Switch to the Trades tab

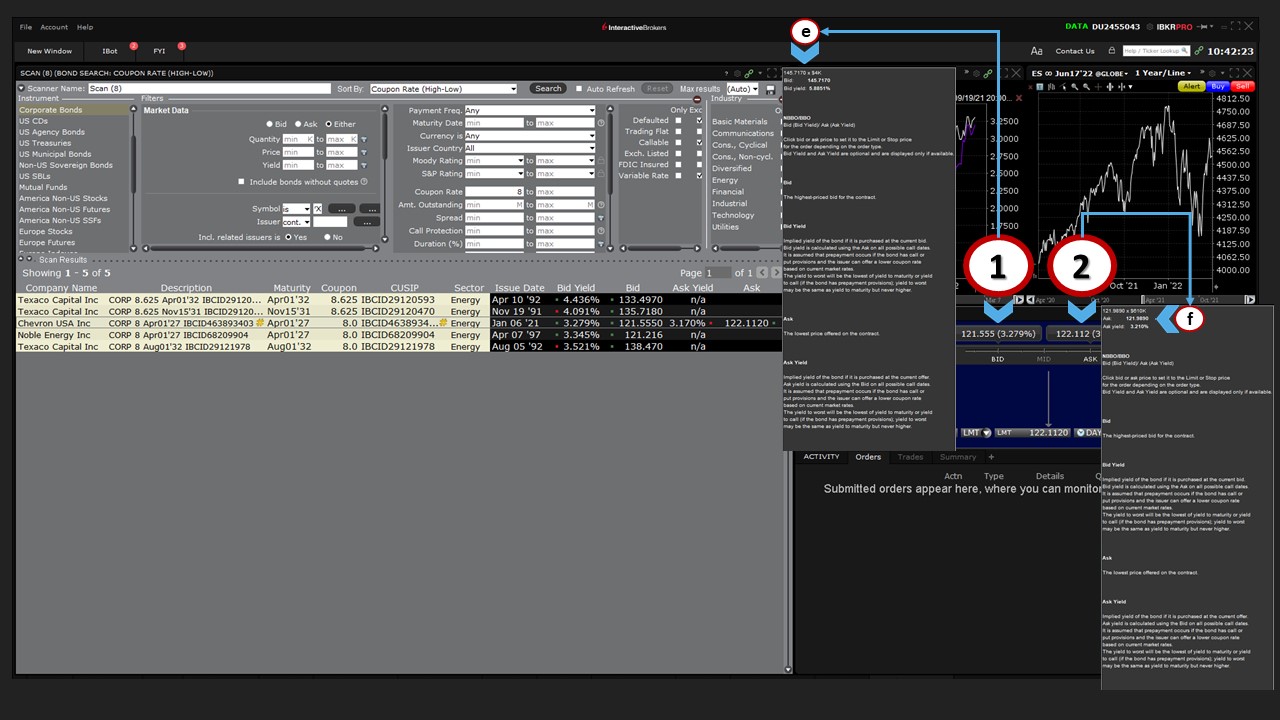click(x=910, y=457)
